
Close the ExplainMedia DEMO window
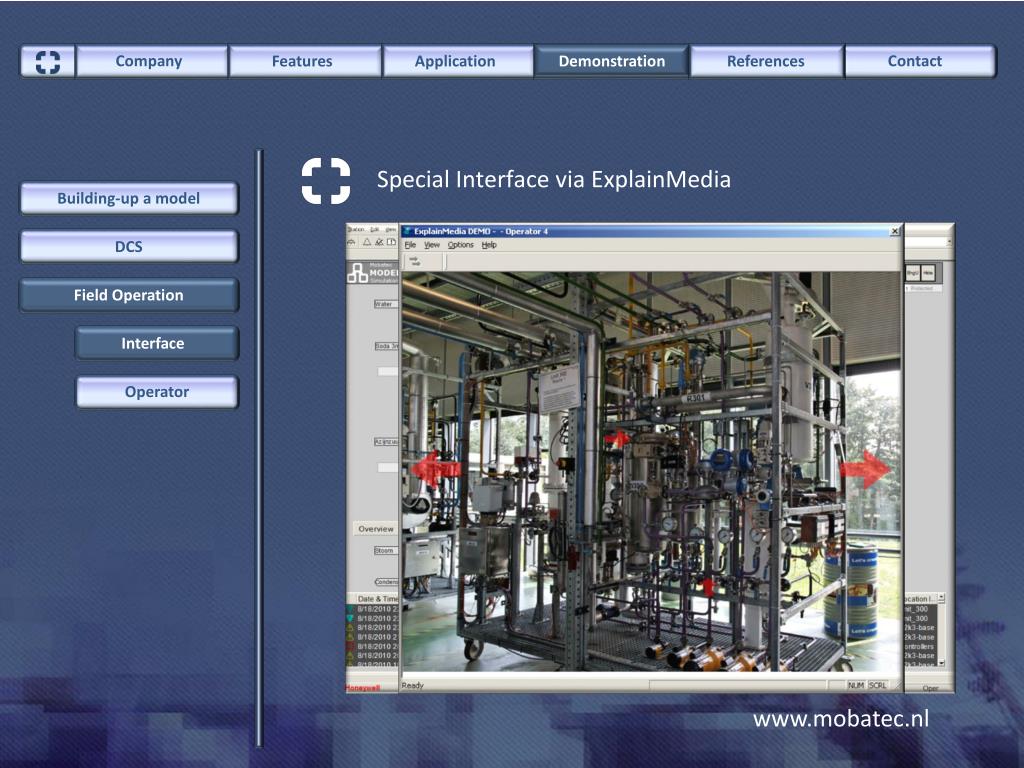tap(895, 231)
